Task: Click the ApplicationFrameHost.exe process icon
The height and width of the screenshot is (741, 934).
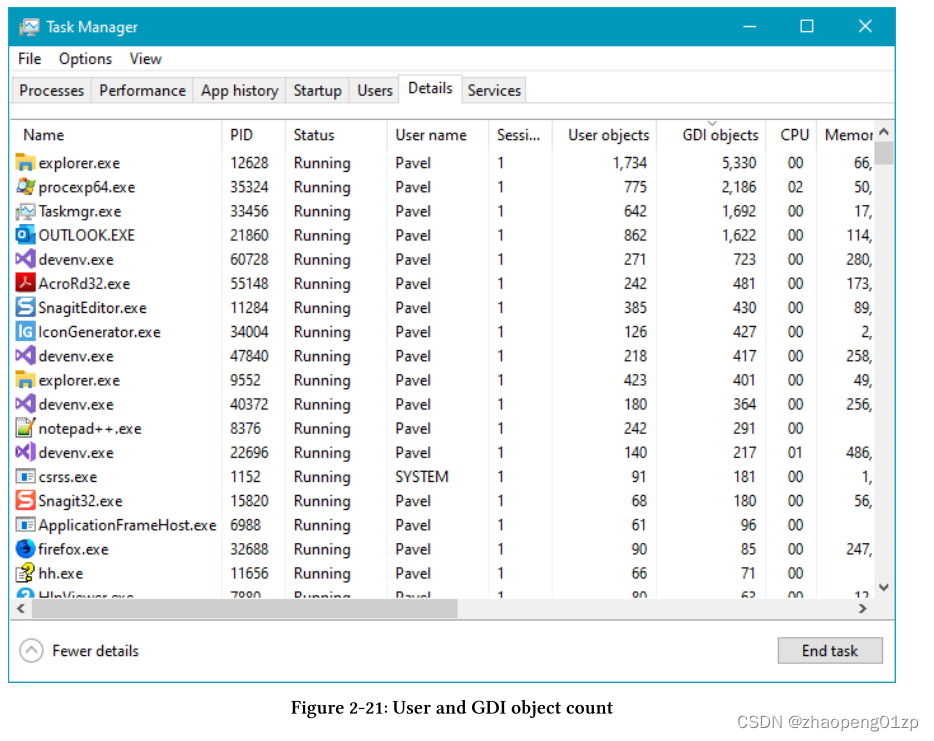Action: coord(25,525)
